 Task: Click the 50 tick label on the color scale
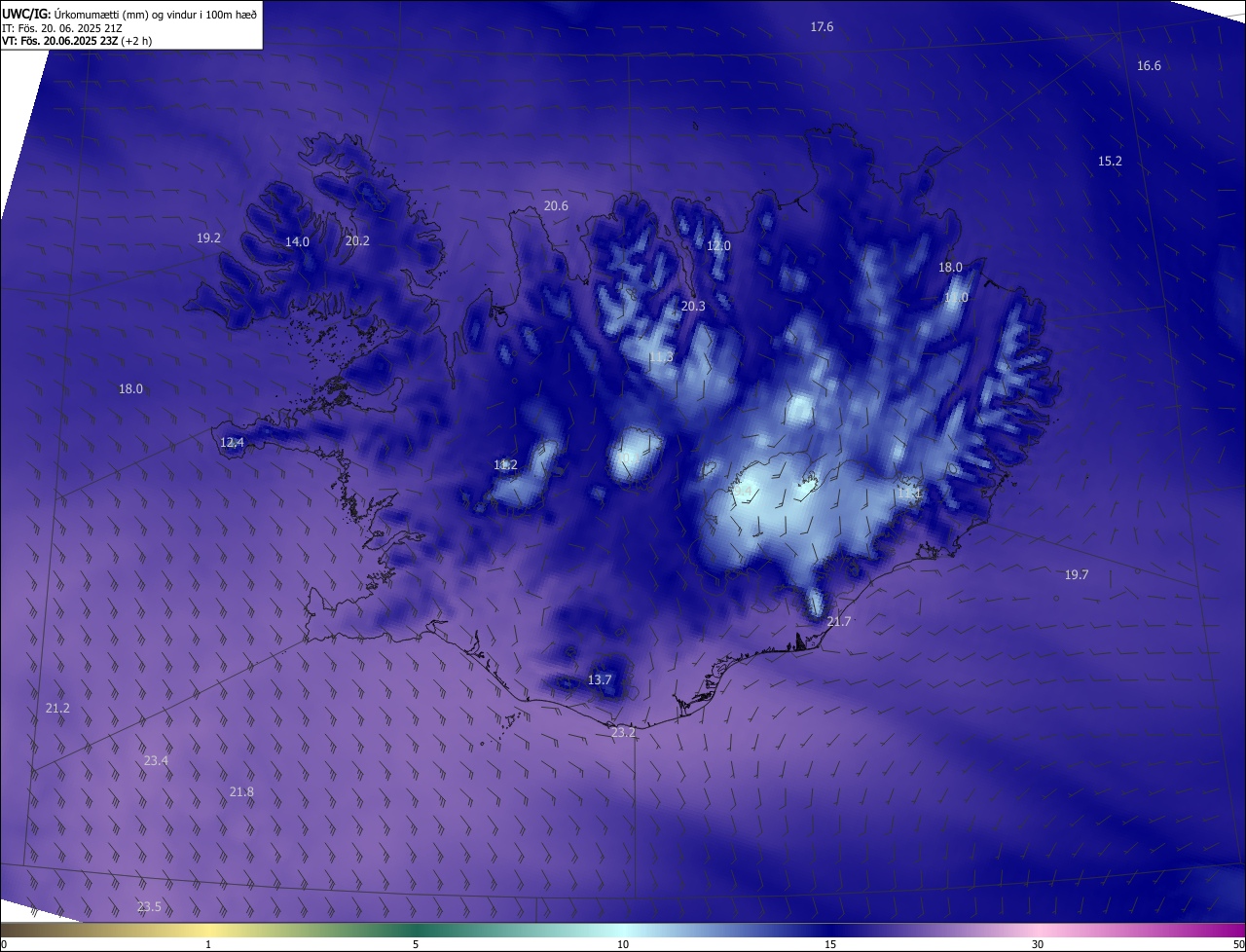coord(1238,945)
